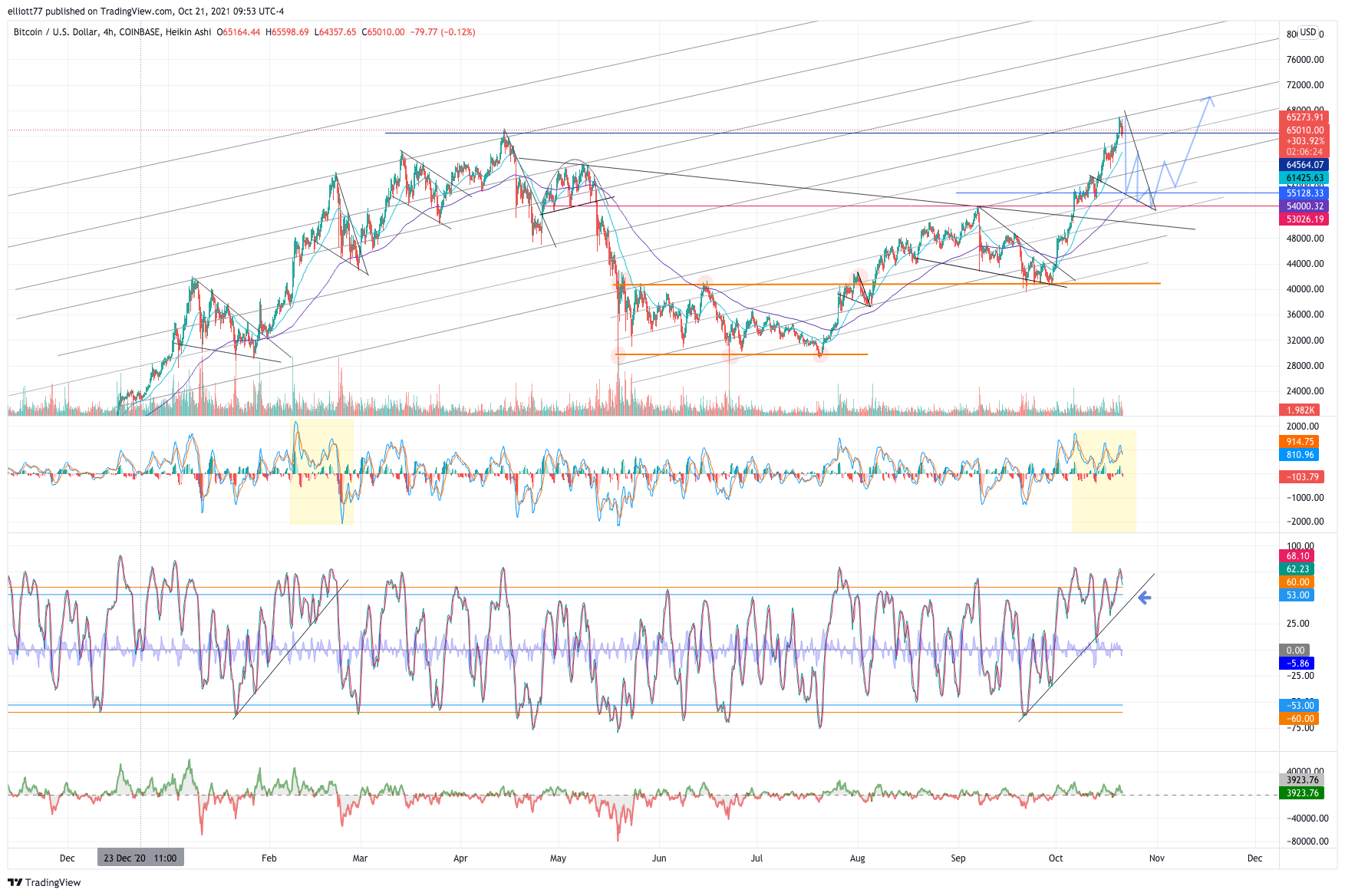
Task: Click the Feb label on time axis
Action: 269,858
